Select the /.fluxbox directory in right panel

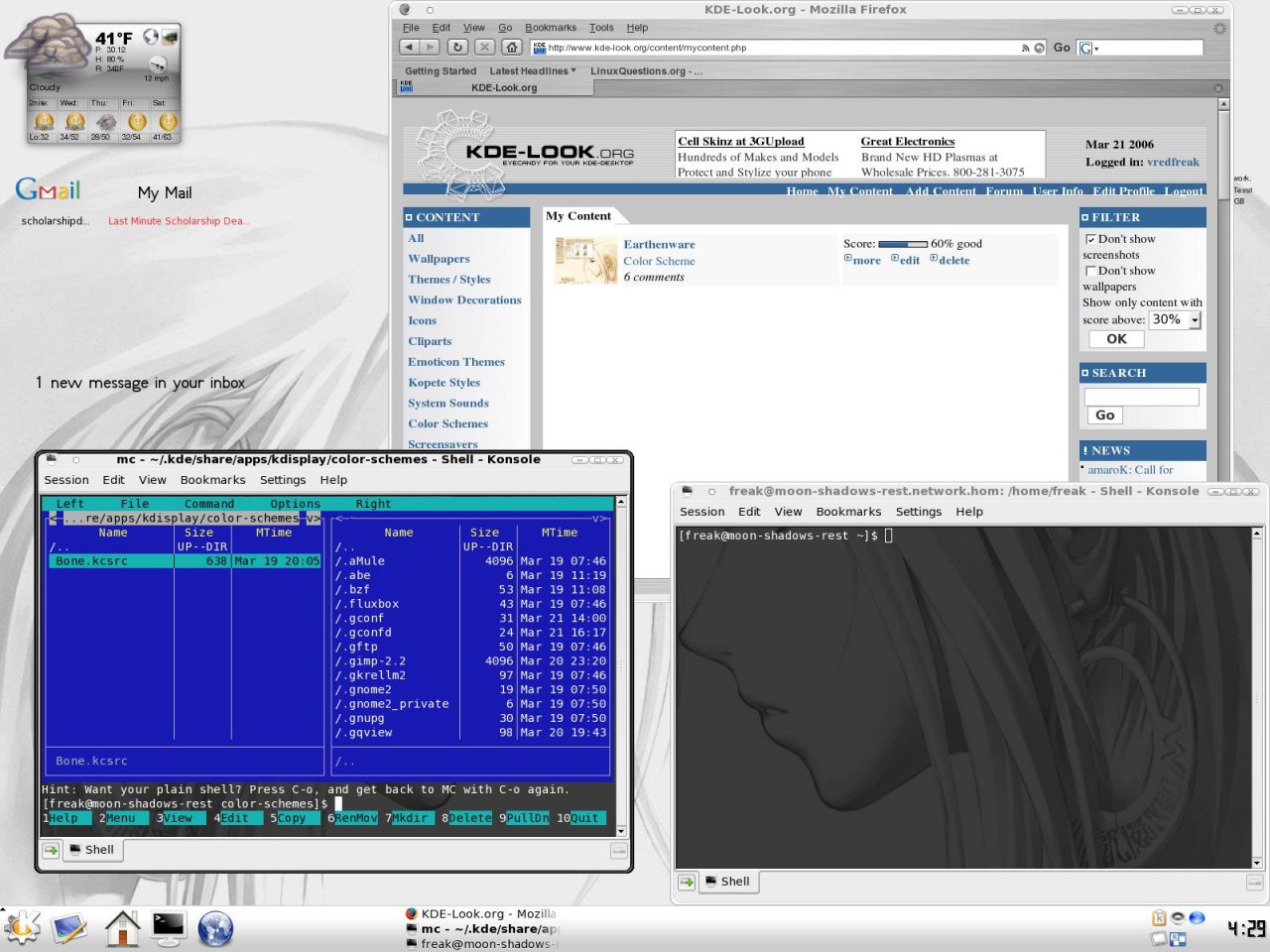(469, 604)
